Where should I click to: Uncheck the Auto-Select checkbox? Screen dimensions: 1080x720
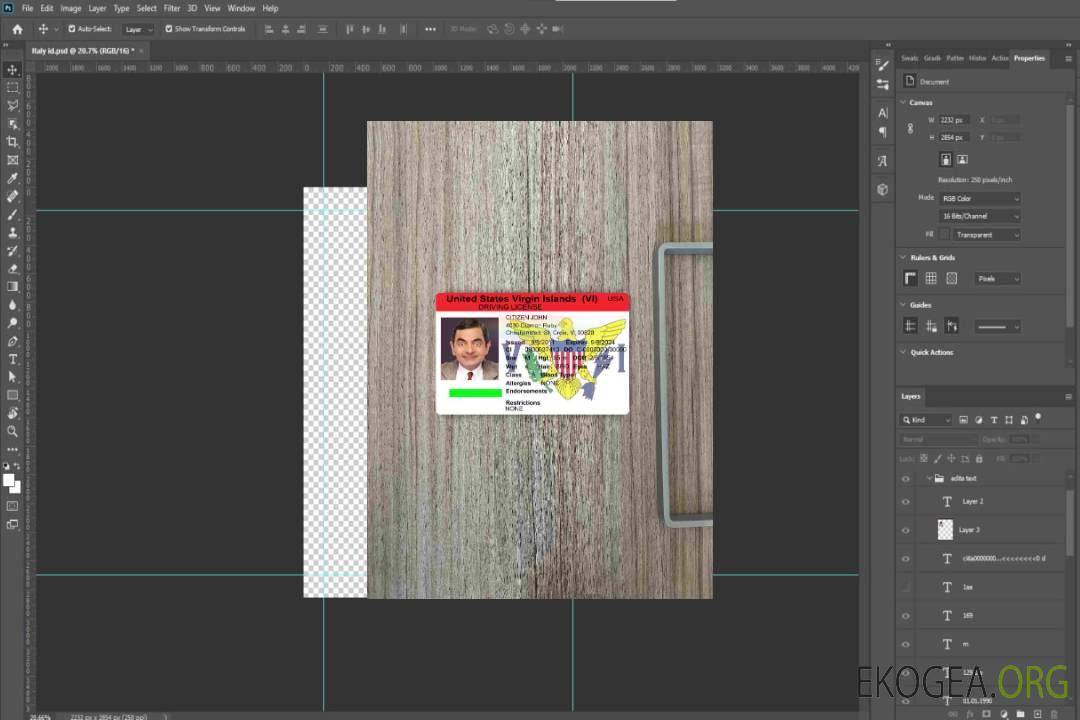(x=72, y=29)
